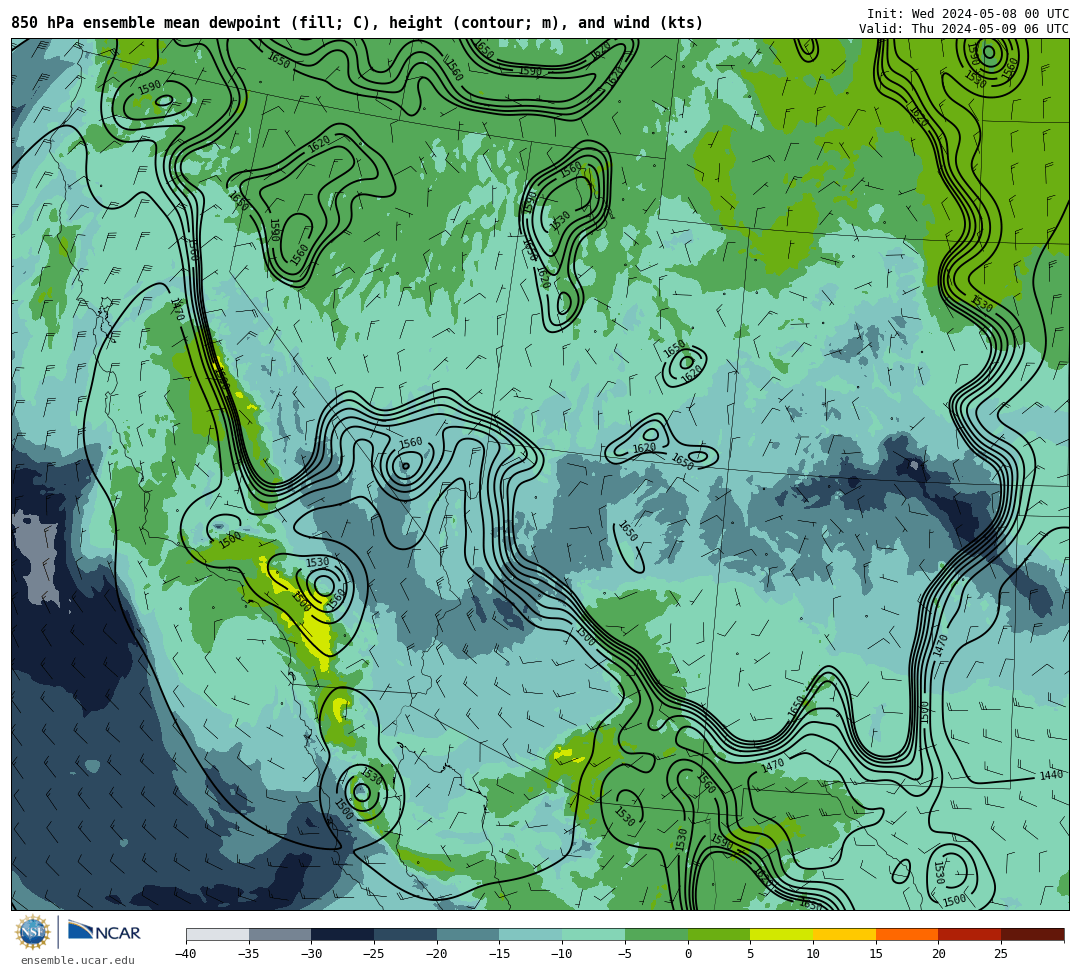Click the 0 to 5 olive green swatch
Image resolution: width=1080 pixels, height=973 pixels.
[x=719, y=934]
